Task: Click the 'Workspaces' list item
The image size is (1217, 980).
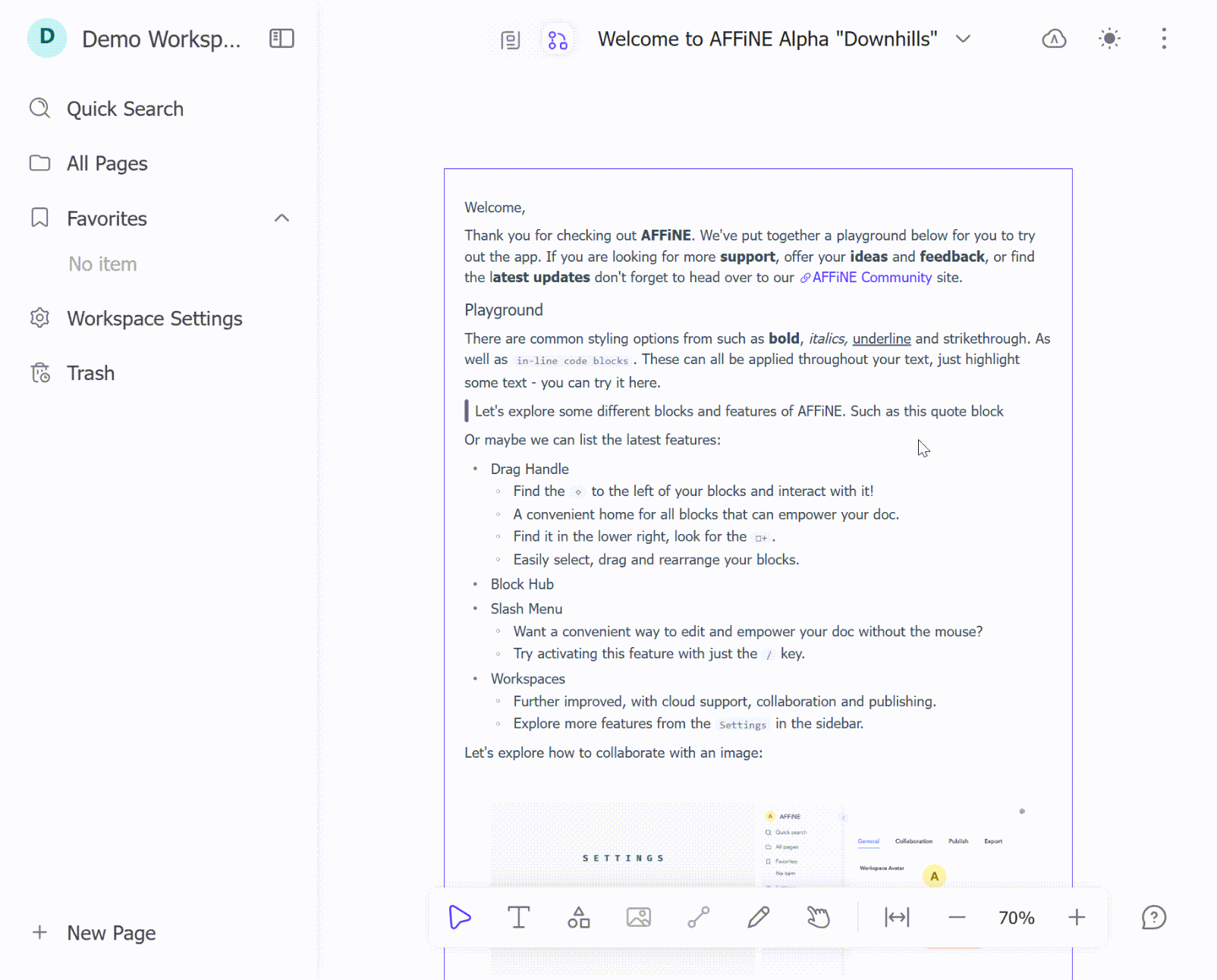Action: pos(528,679)
